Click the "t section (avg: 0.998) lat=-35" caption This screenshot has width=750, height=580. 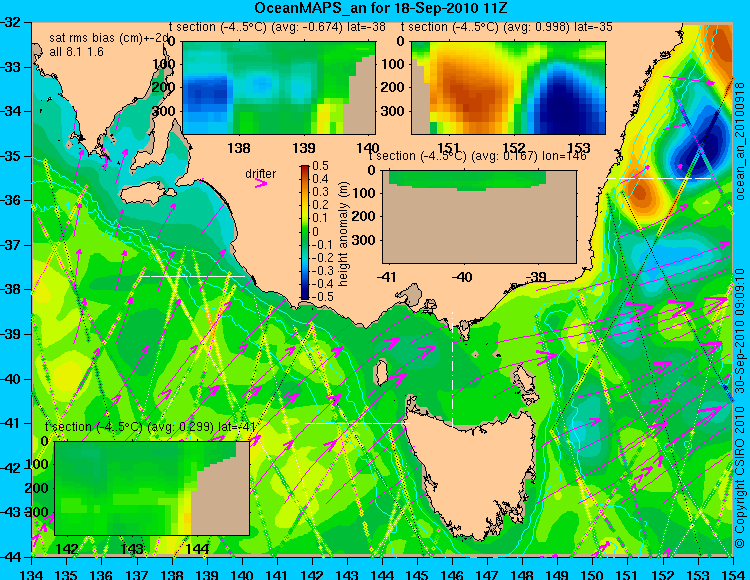coord(507,27)
